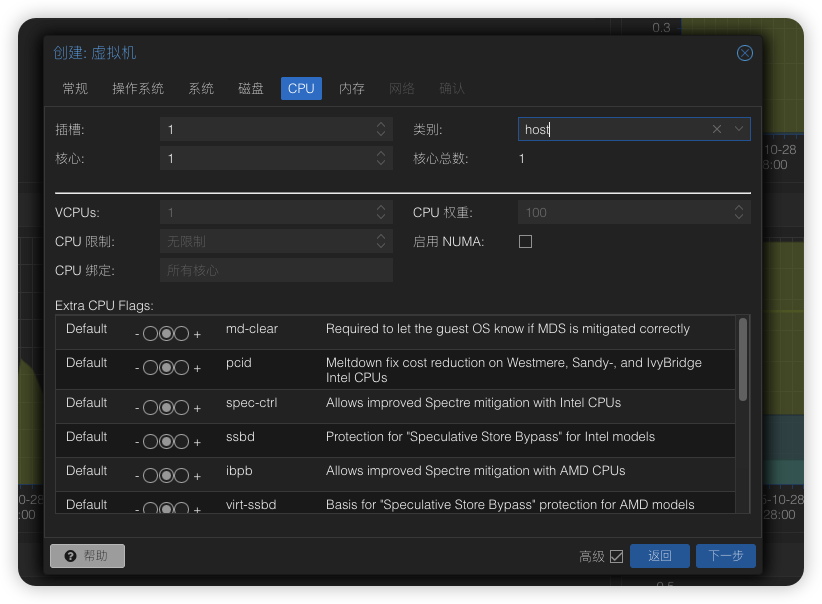
Task: Click the minus icon next to ibpb
Action: [x=137, y=476]
